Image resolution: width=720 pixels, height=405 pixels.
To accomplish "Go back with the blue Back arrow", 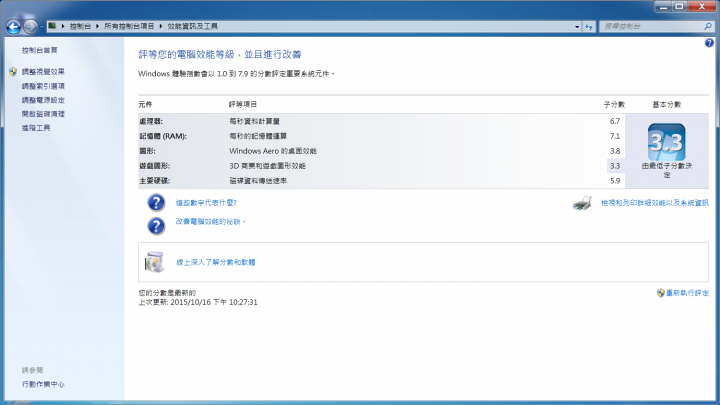I will click(13, 27).
